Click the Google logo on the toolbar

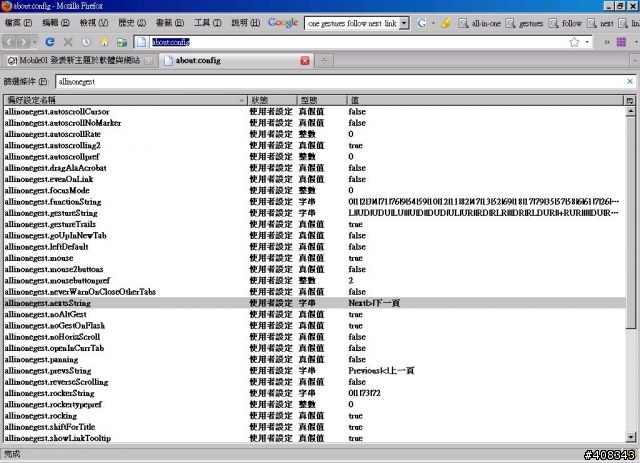pos(283,23)
